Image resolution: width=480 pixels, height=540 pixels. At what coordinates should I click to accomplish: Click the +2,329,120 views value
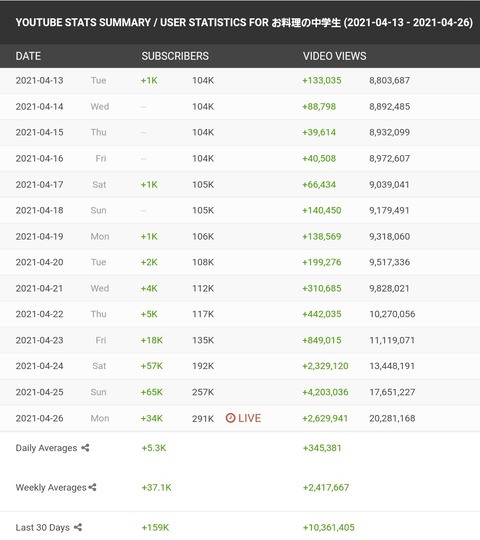(325, 366)
